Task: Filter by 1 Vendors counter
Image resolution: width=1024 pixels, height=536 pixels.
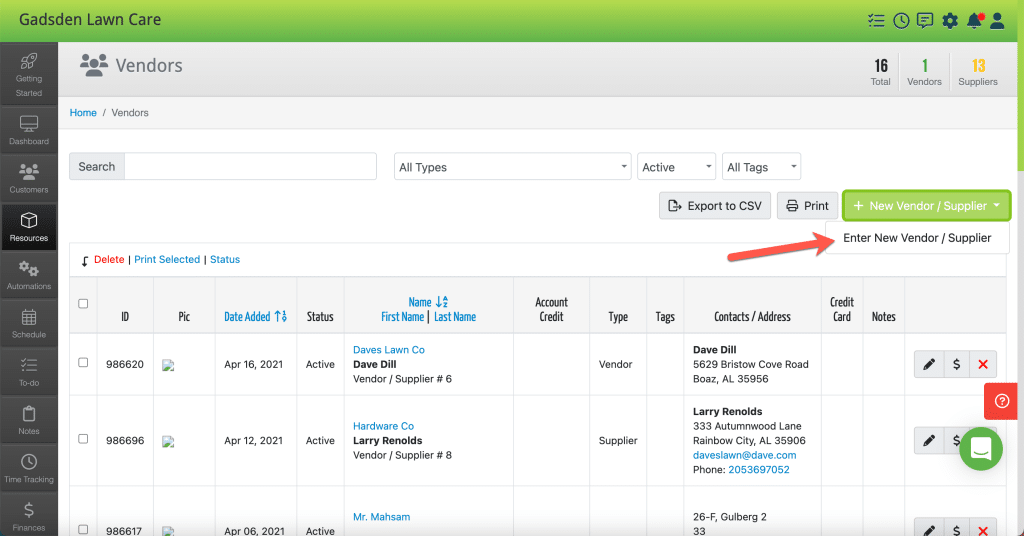Action: [924, 72]
